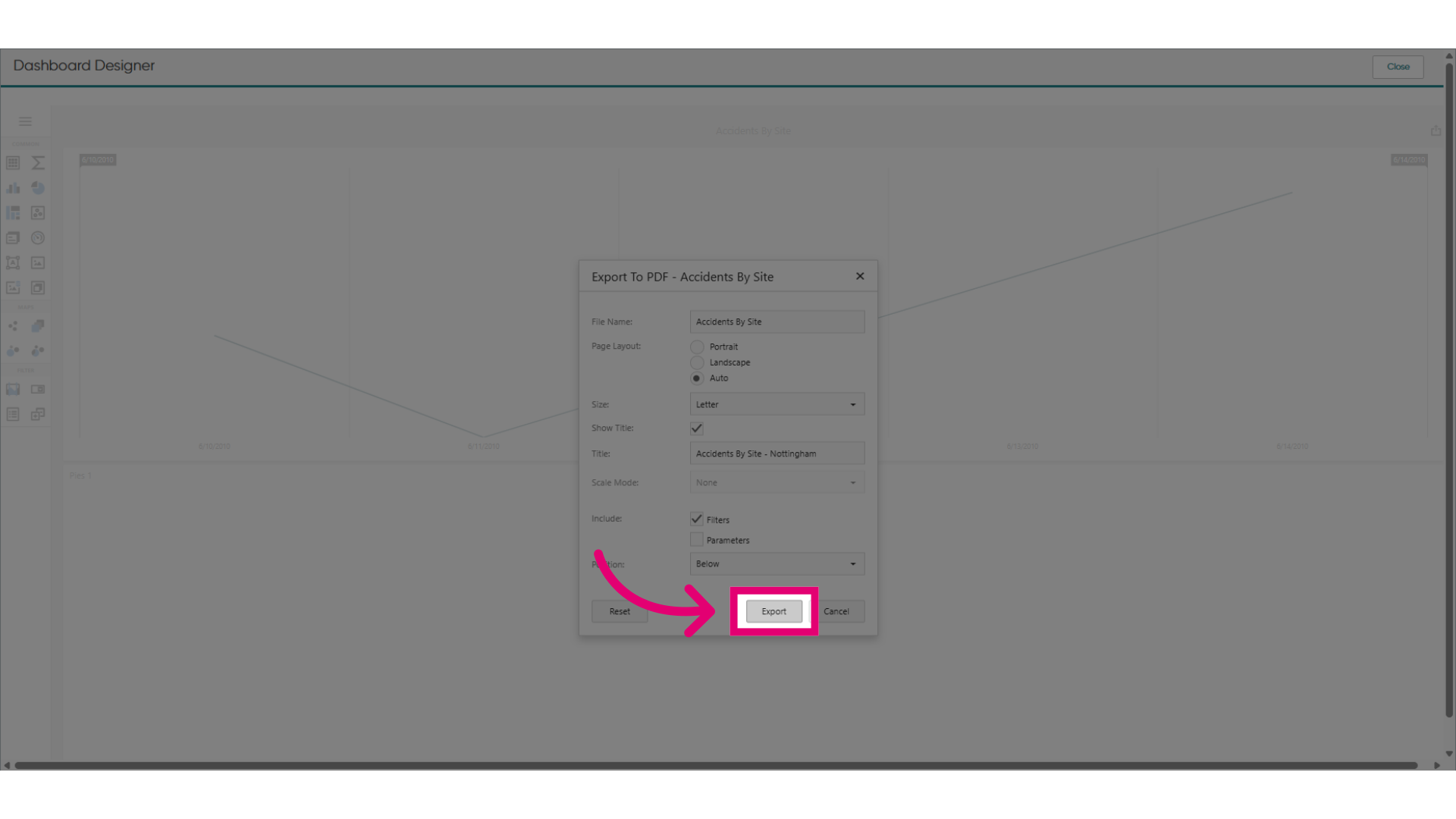This screenshot has height=819, width=1456.
Task: Click the Title input field
Action: pos(777,453)
